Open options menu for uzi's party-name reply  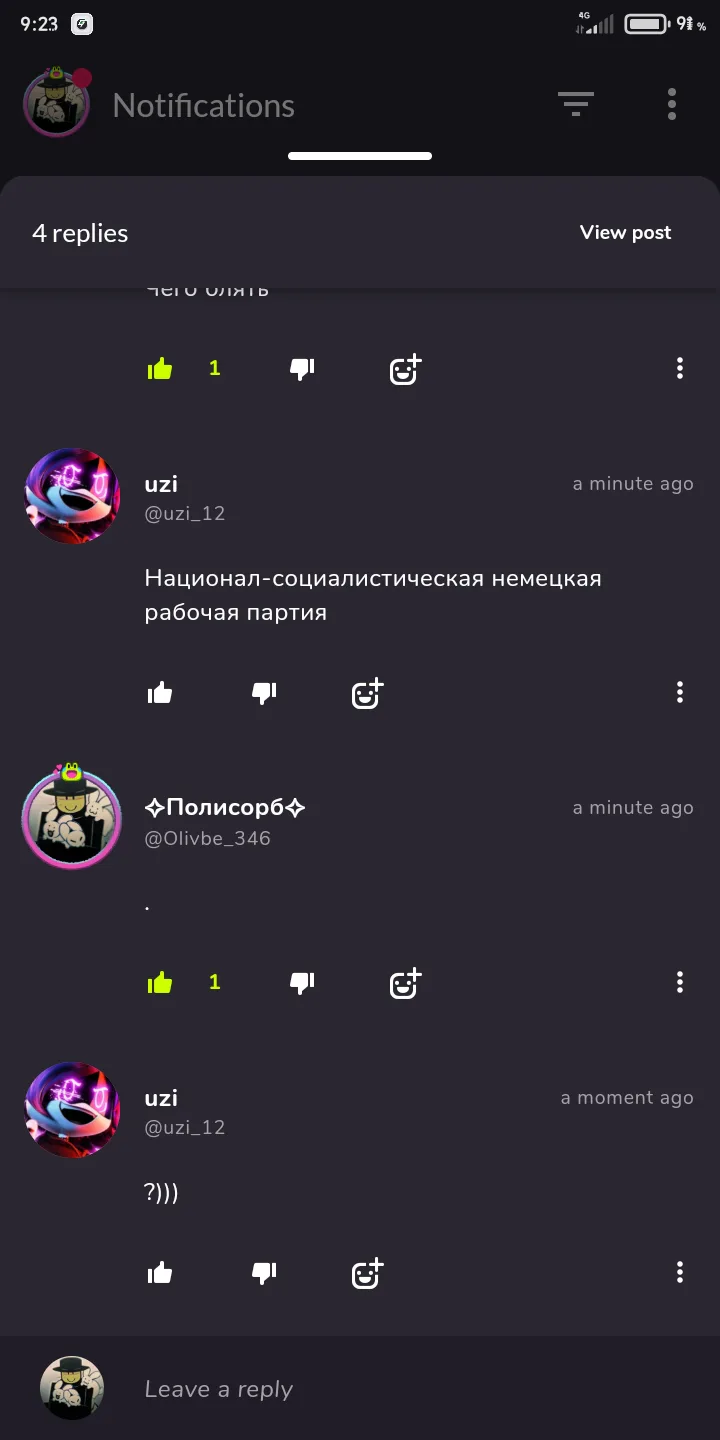coord(680,692)
